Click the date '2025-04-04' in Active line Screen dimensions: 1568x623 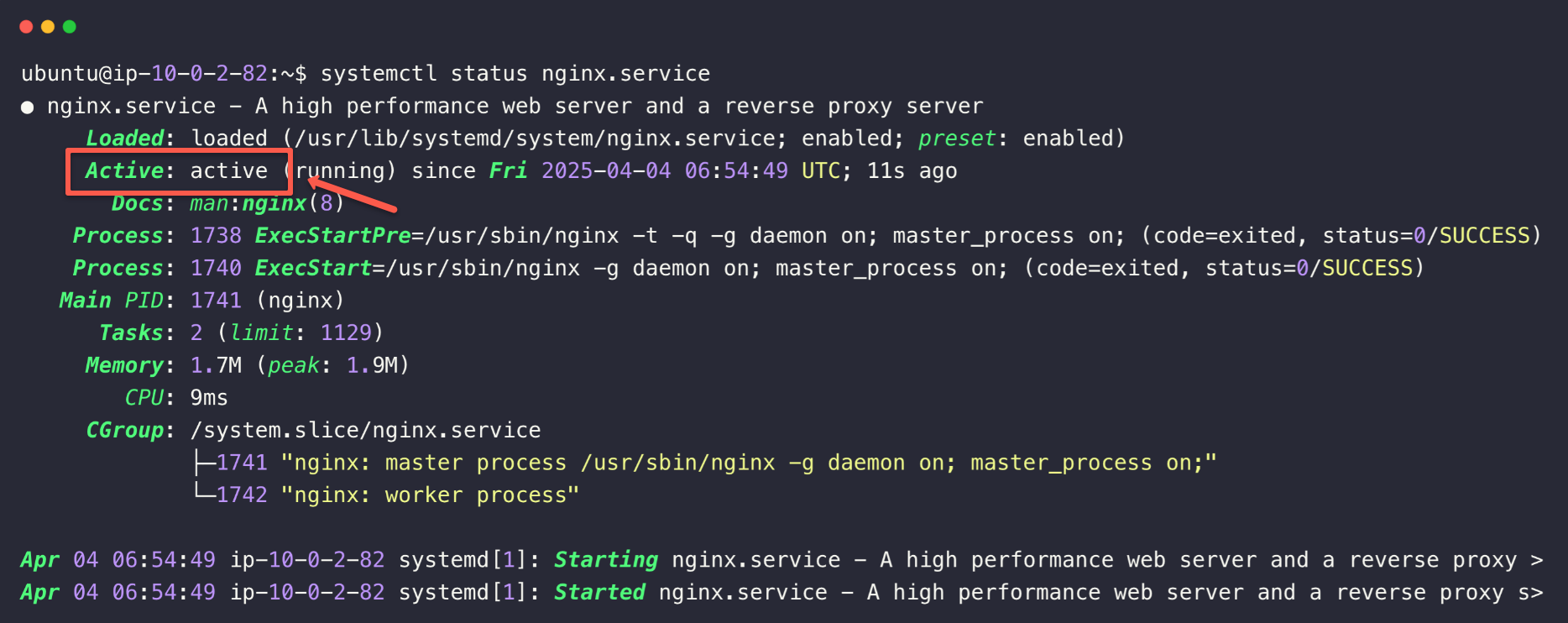pos(606,171)
